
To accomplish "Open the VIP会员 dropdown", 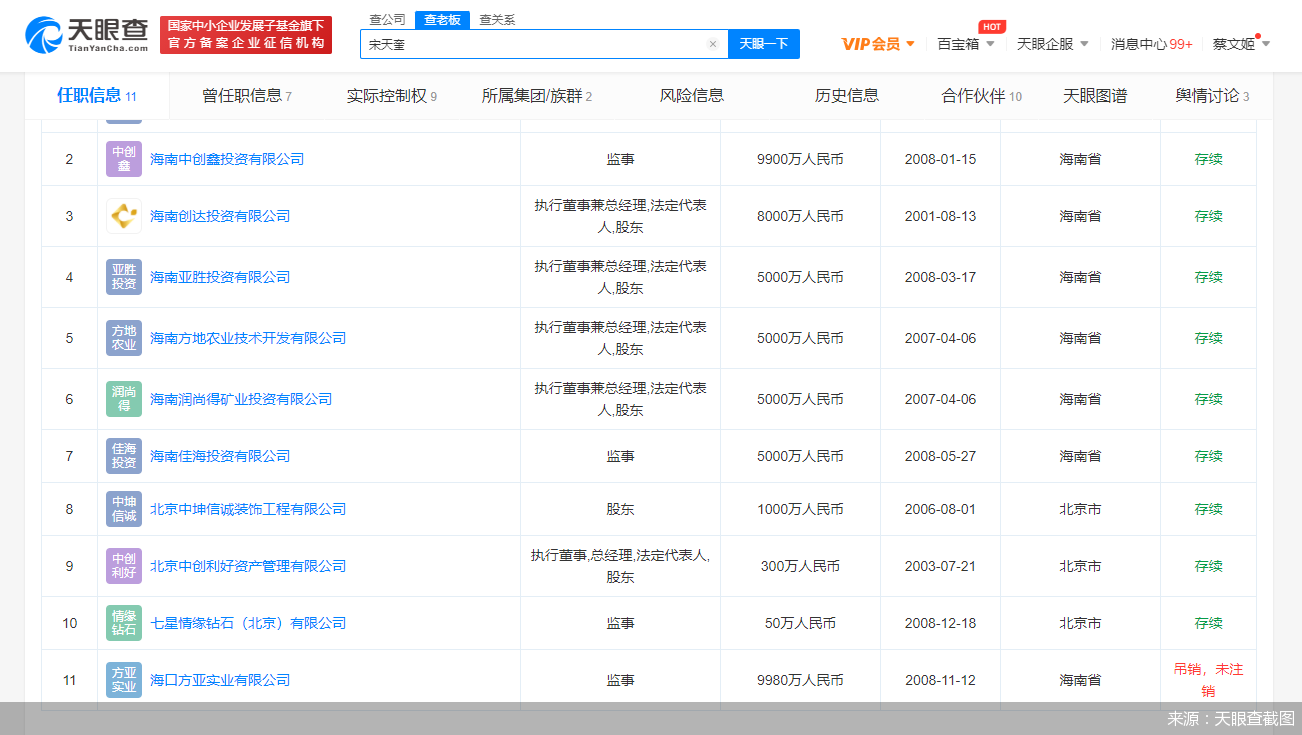I will (x=877, y=44).
